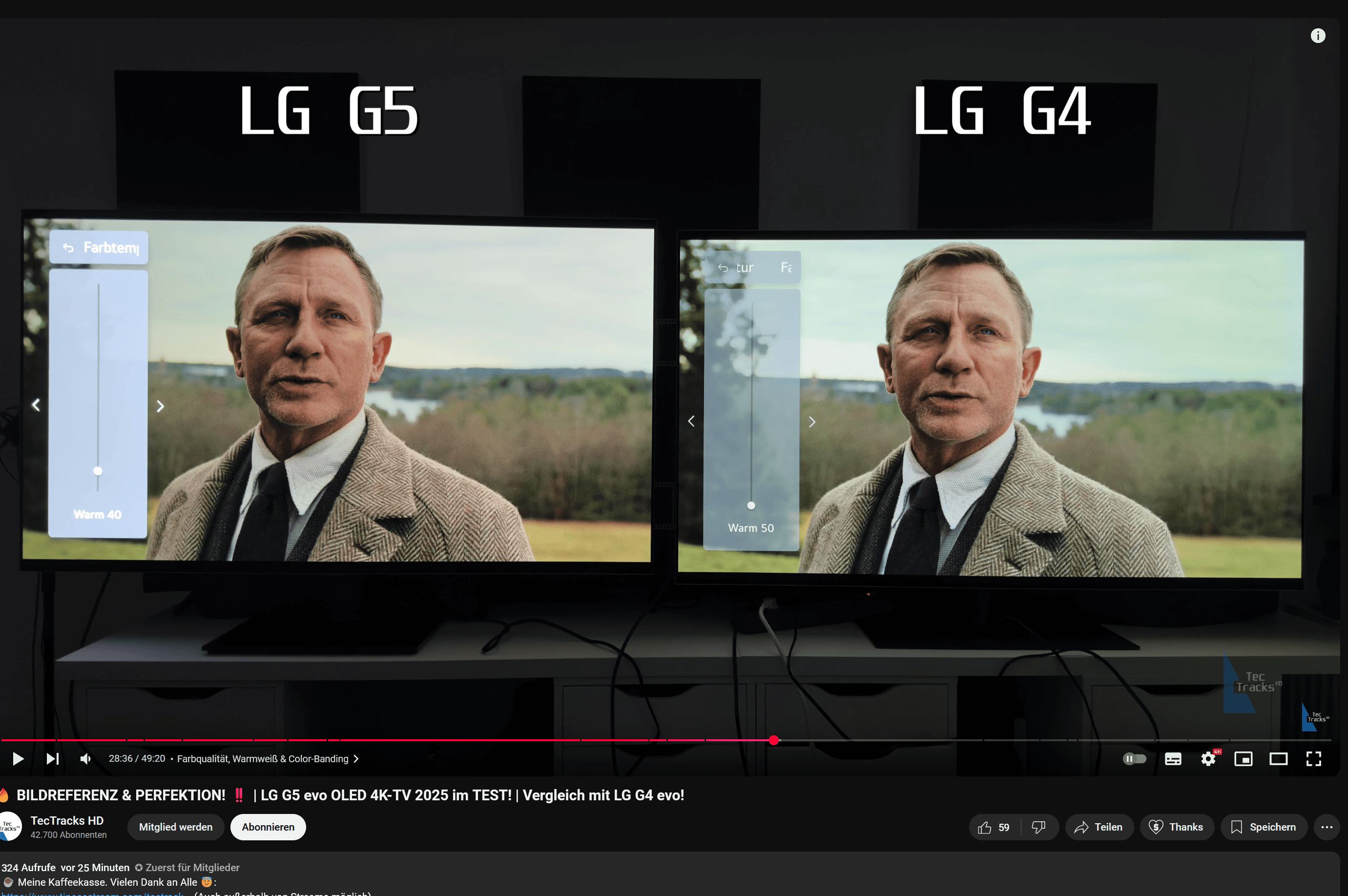Click Mitglied werden button

click(175, 828)
